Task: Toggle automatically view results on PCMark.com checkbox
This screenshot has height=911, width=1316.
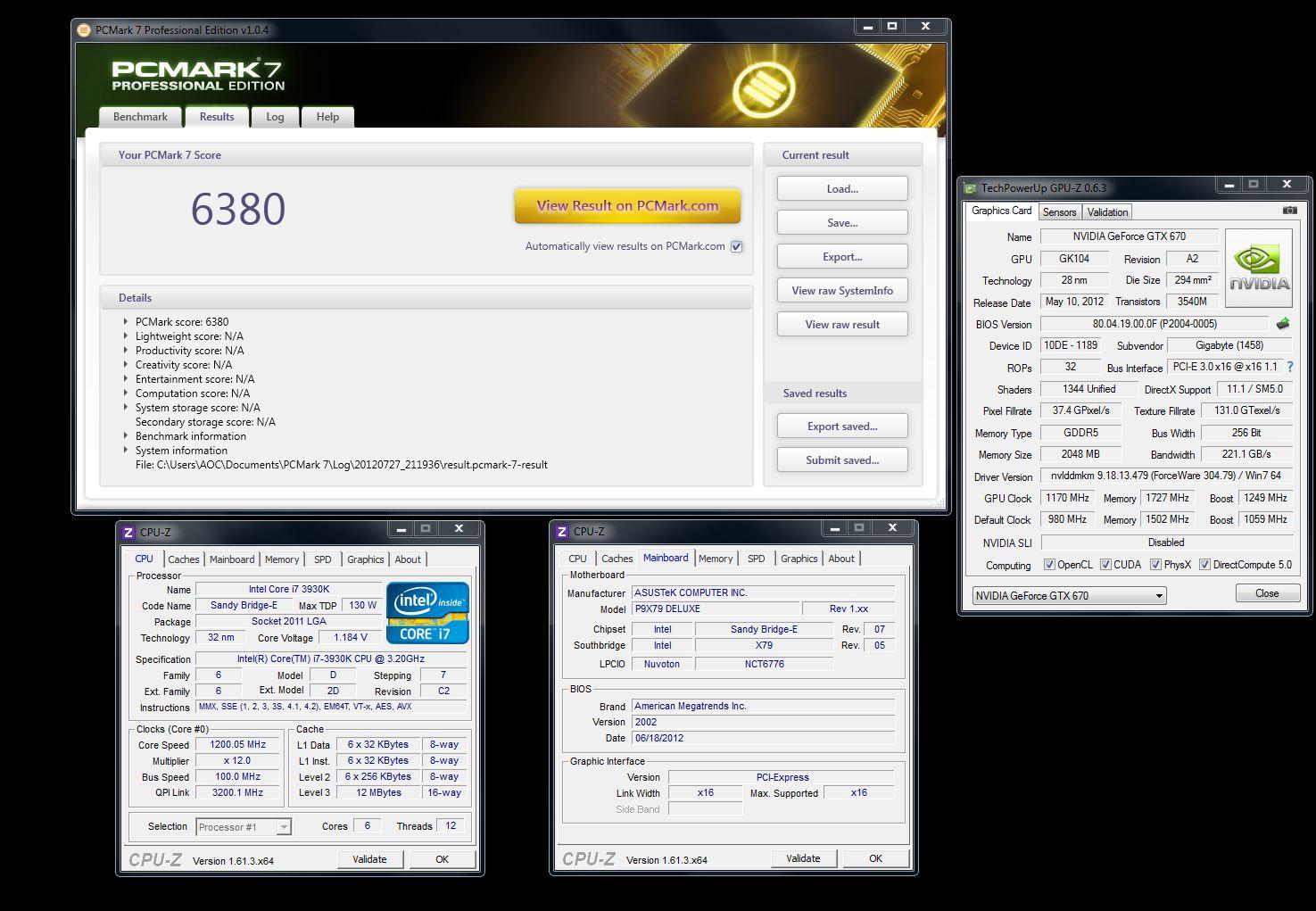Action: point(736,246)
